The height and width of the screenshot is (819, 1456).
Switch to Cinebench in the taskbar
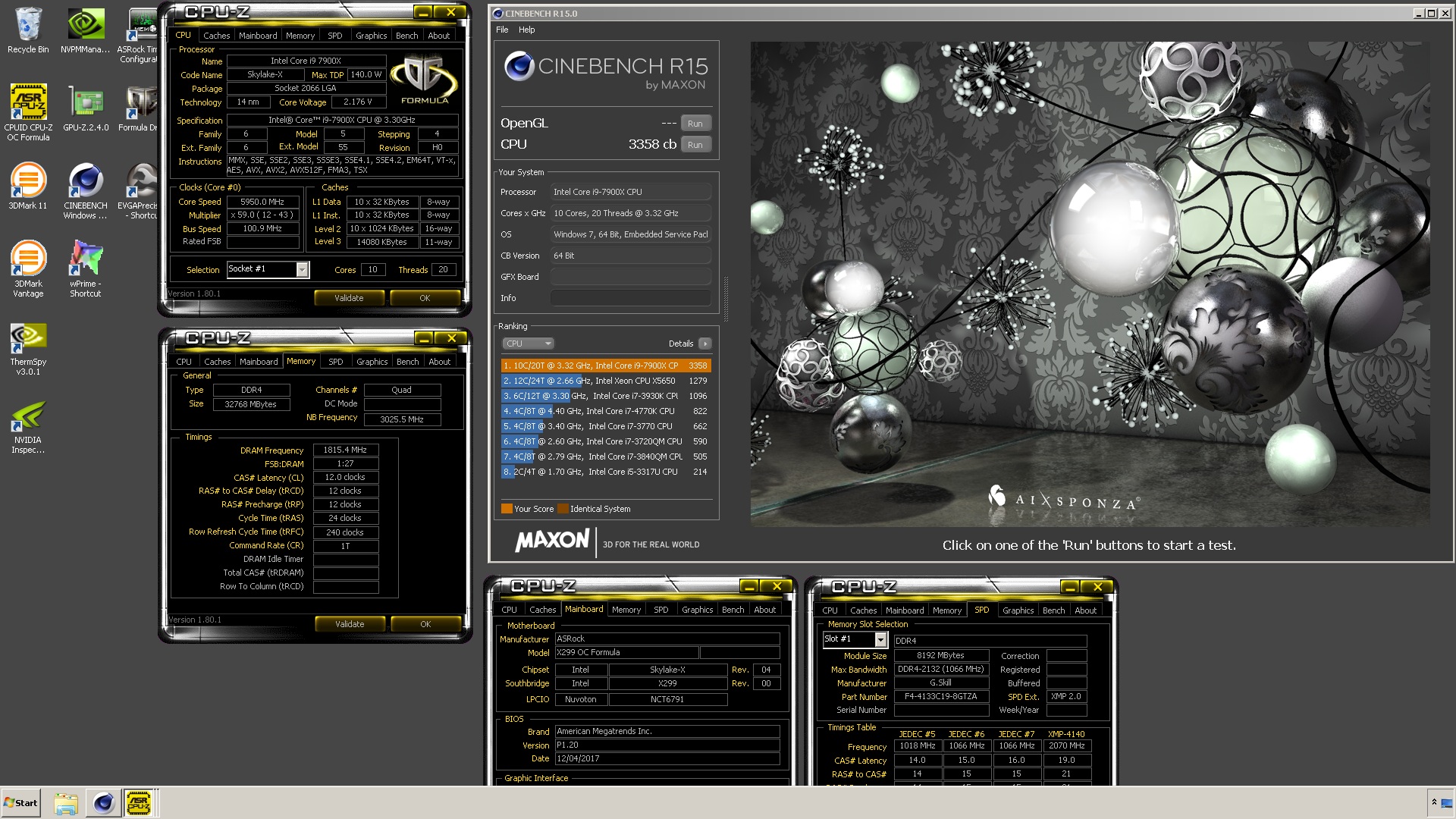click(x=103, y=803)
